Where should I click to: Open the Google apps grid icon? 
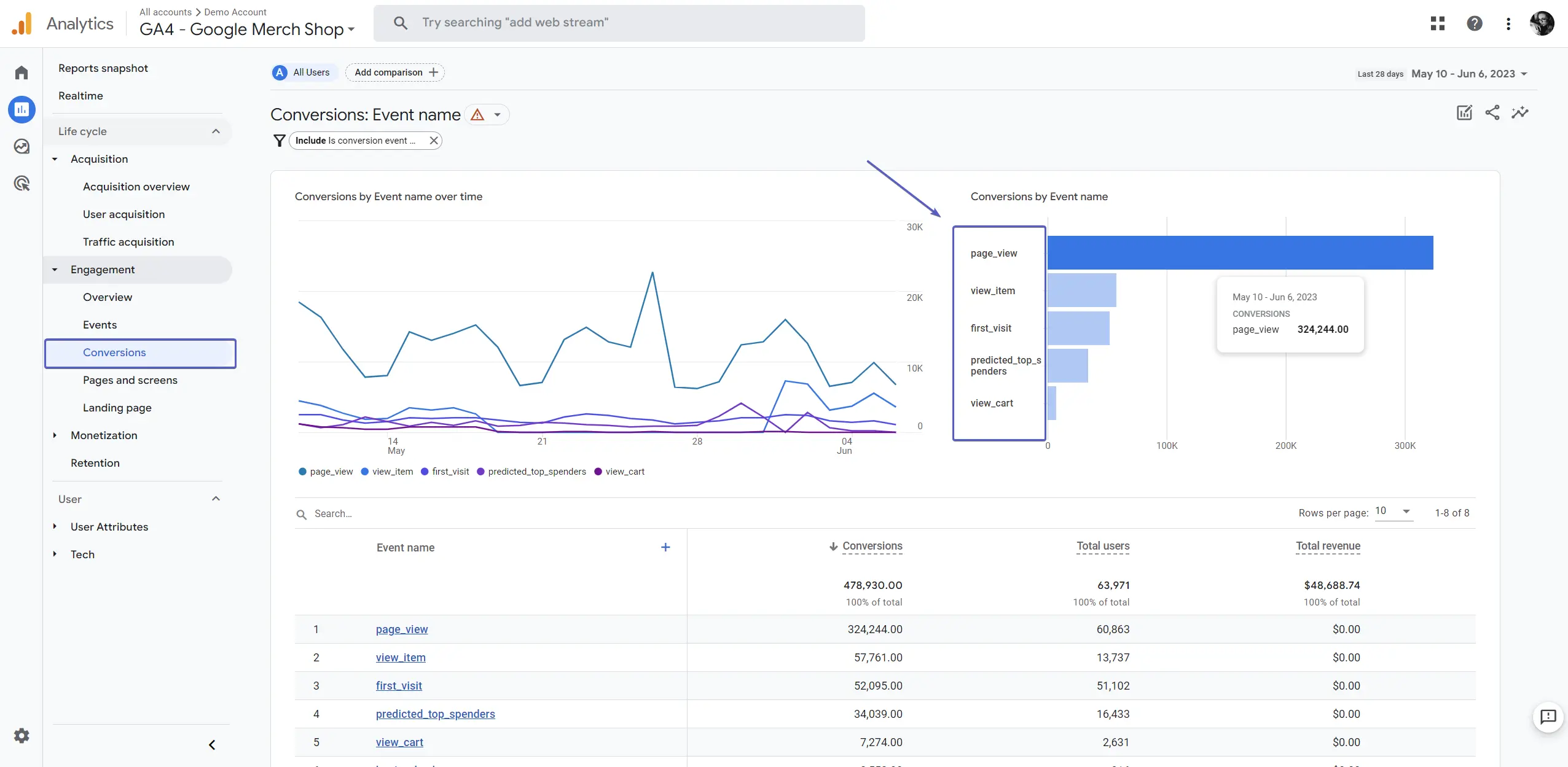[x=1437, y=23]
